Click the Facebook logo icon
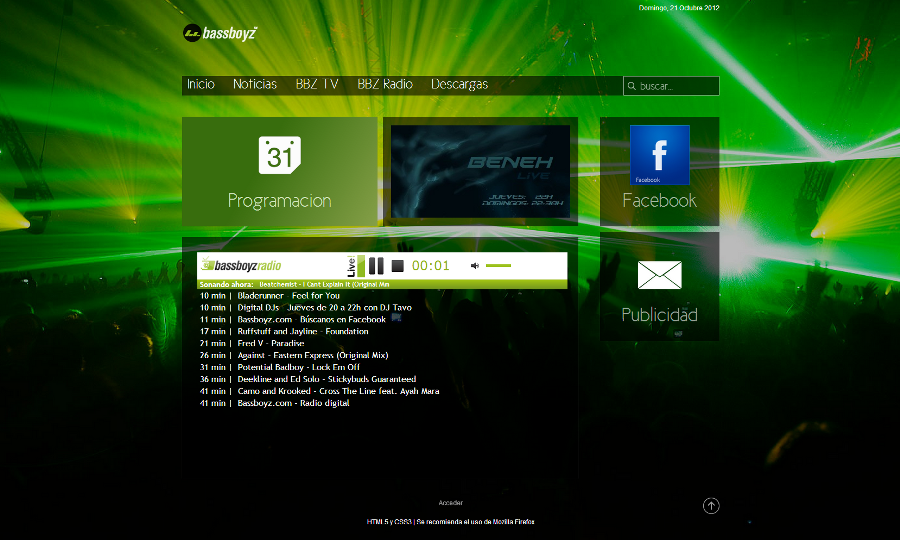Screen dimensions: 900x540 [x=660, y=155]
